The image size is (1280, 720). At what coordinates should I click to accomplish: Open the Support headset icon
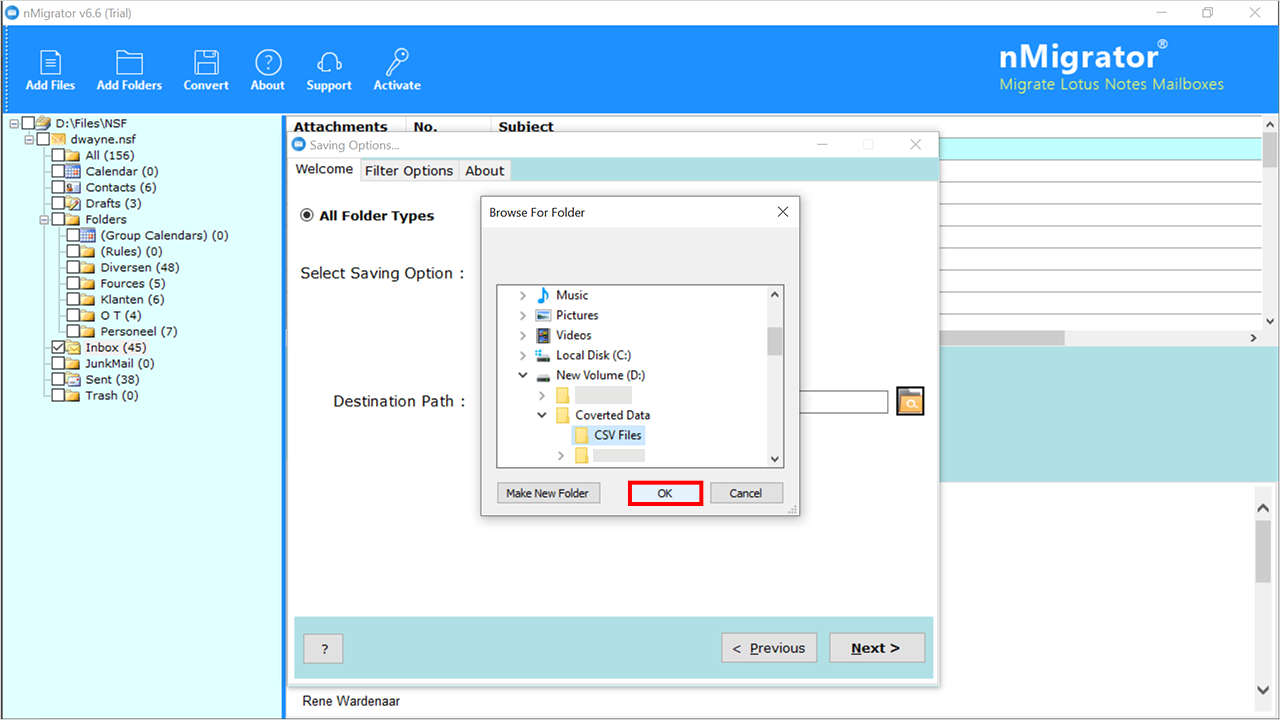tap(329, 62)
